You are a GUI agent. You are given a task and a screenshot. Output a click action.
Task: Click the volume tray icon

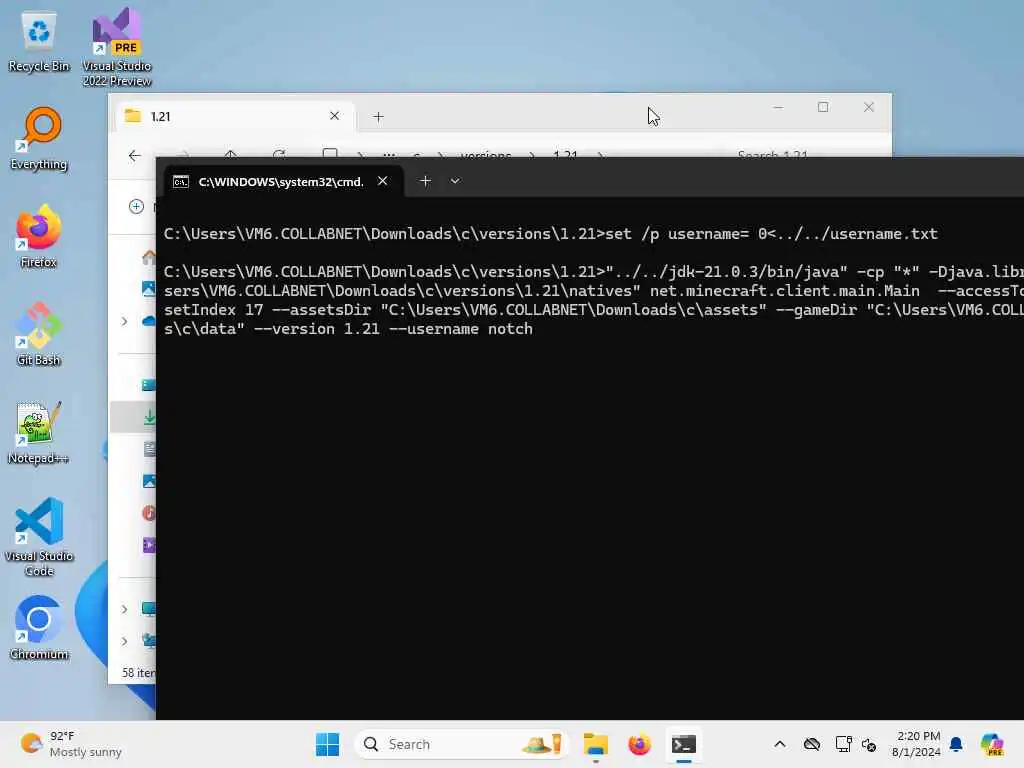tap(869, 744)
